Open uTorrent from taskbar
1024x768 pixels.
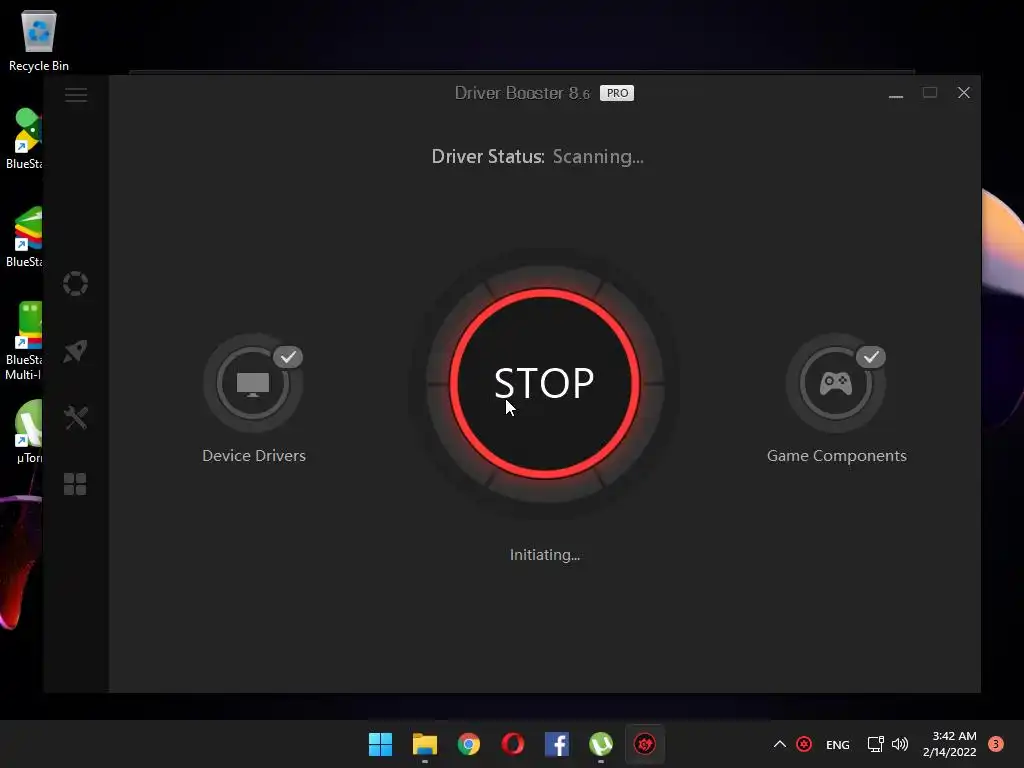(x=601, y=744)
